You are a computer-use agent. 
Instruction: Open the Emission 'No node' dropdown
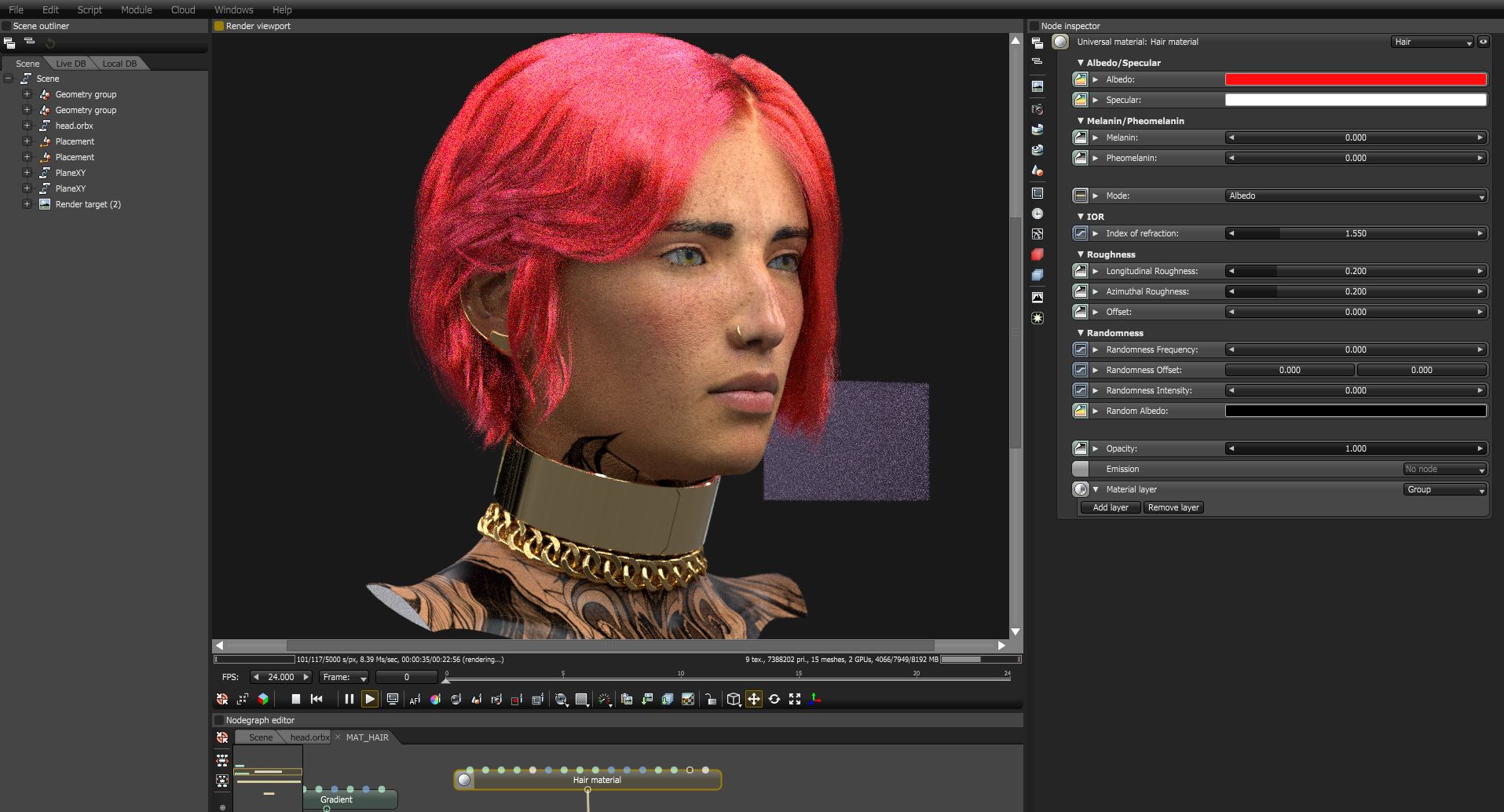[x=1445, y=469]
